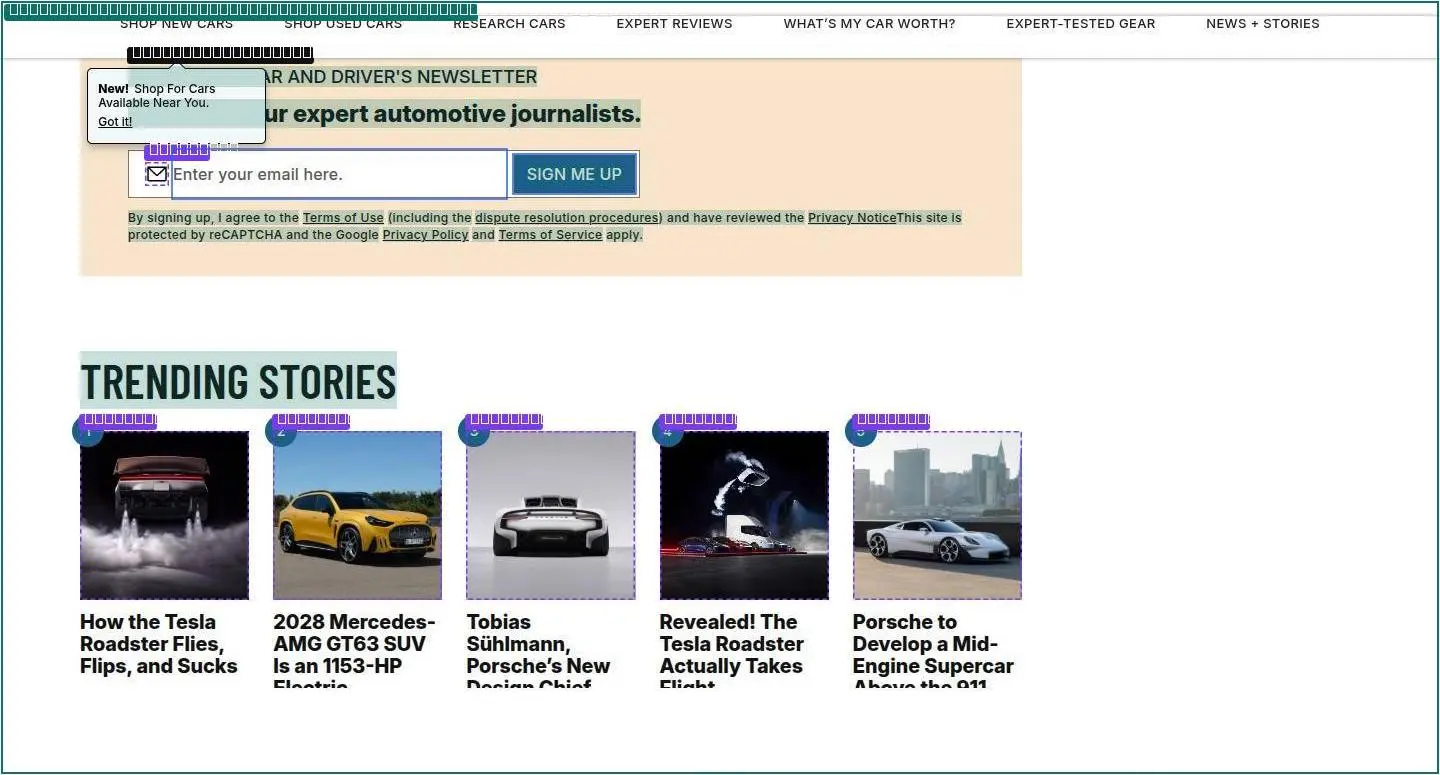Read the Tobias Sühlmann Porsche design chief story
Viewport: 1440px width, 775px height.
coord(539,650)
